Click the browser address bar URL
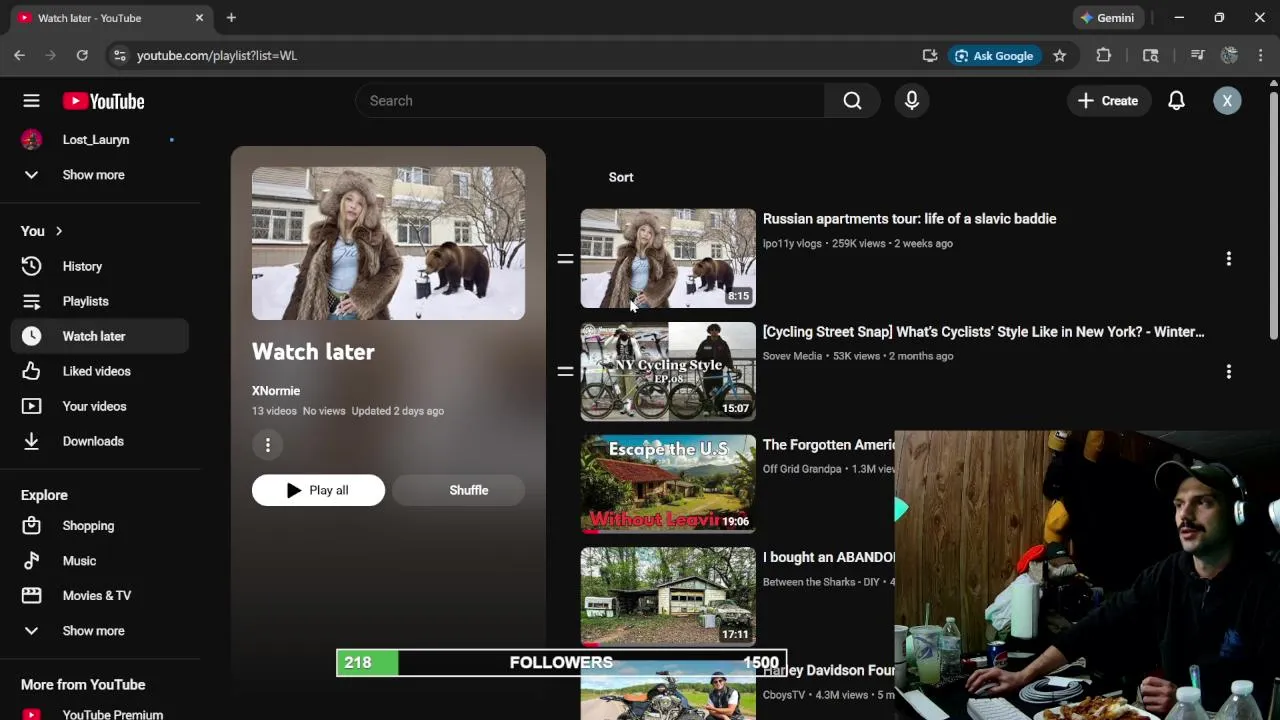 pos(217,56)
